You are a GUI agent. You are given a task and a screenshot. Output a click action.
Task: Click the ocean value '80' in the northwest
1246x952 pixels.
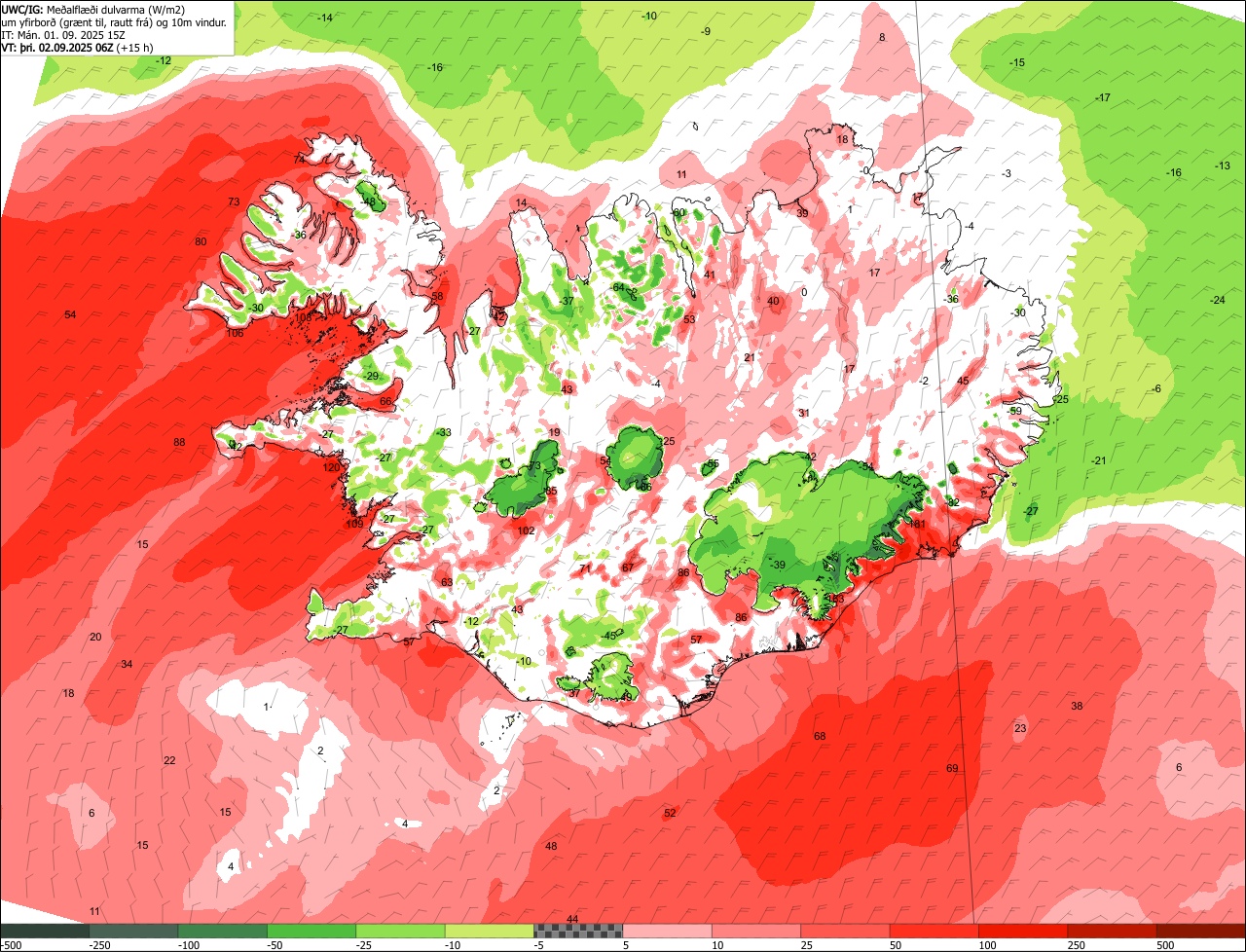click(x=201, y=241)
